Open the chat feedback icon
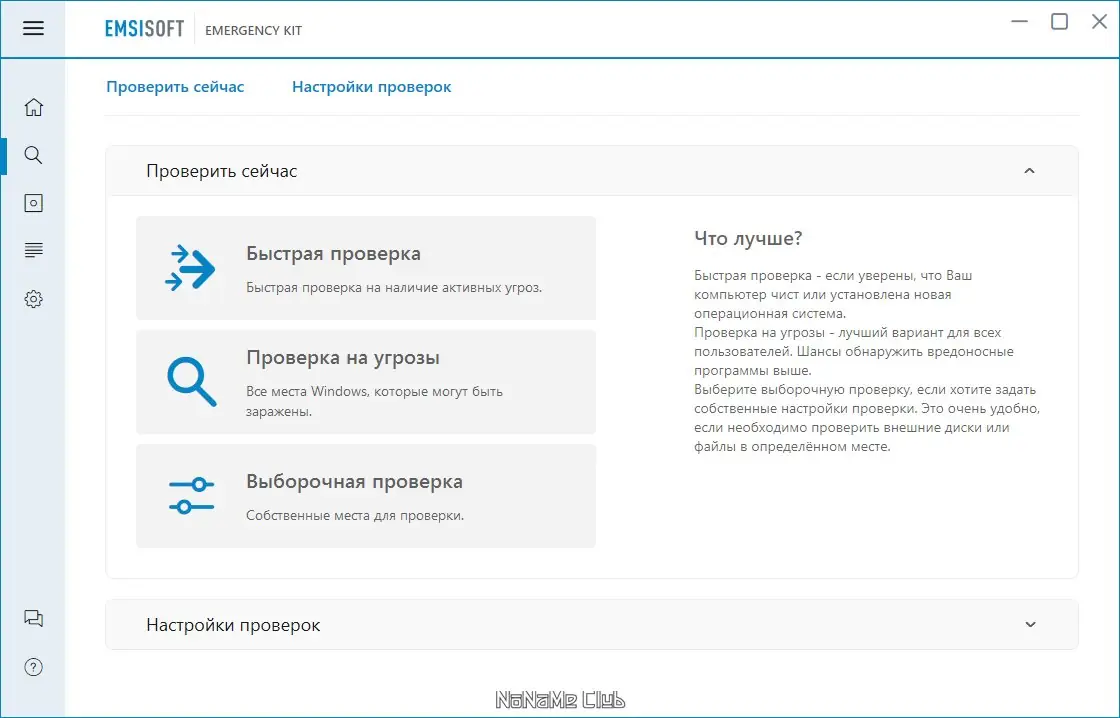This screenshot has height=718, width=1120. 34,618
